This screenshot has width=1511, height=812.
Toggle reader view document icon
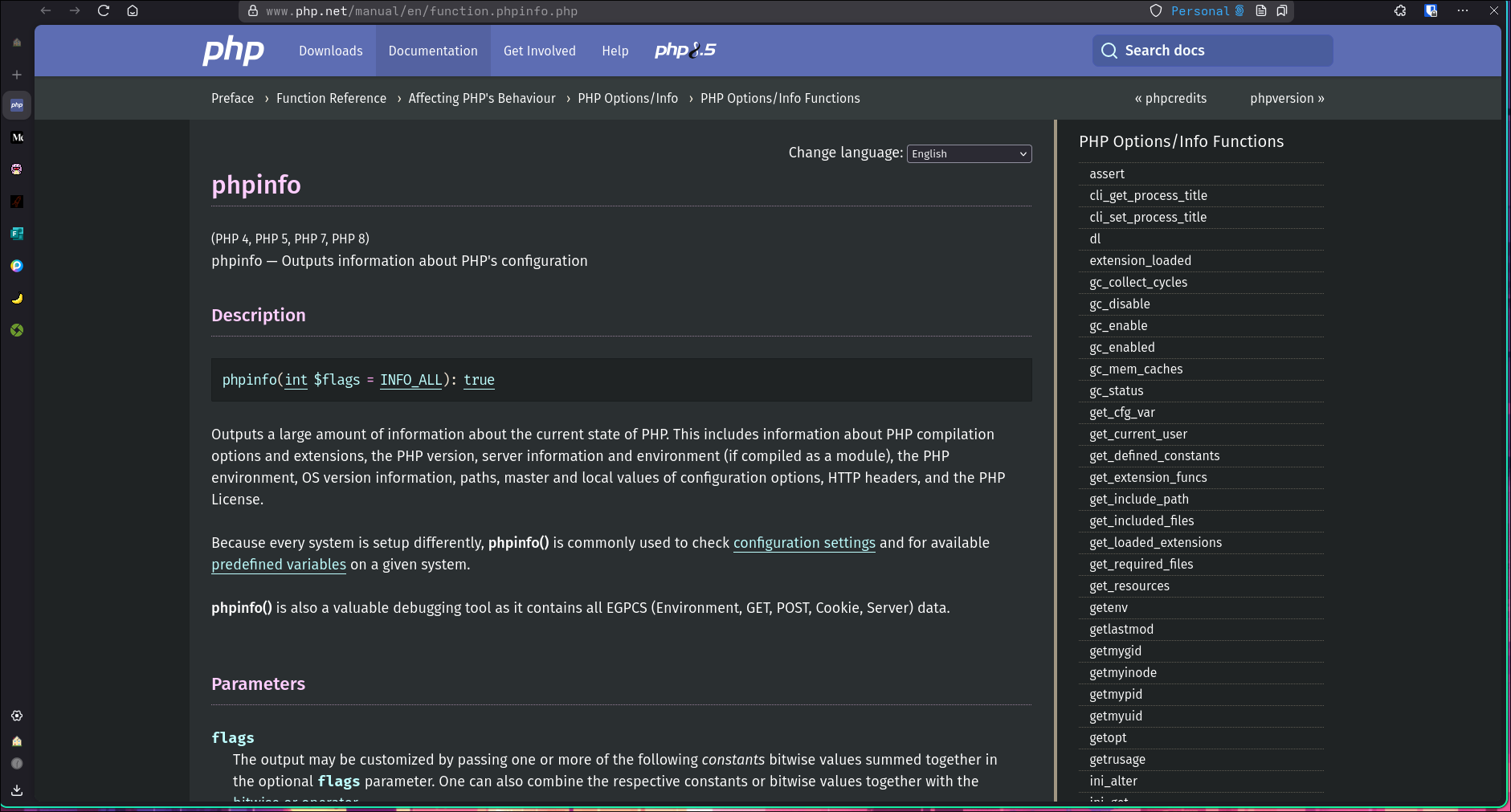[x=1261, y=10]
